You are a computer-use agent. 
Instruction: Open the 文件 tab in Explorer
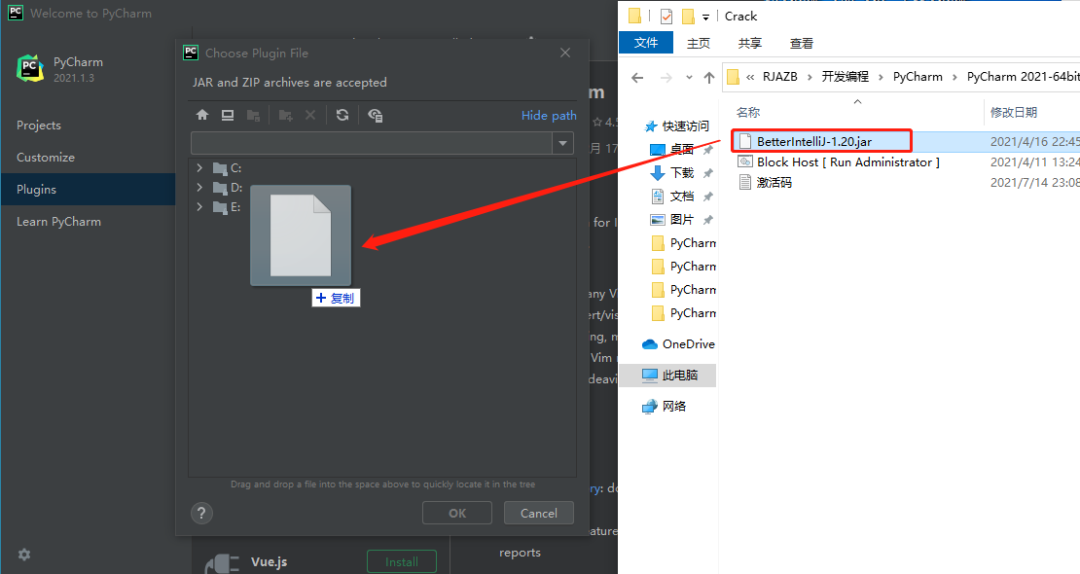pos(645,43)
